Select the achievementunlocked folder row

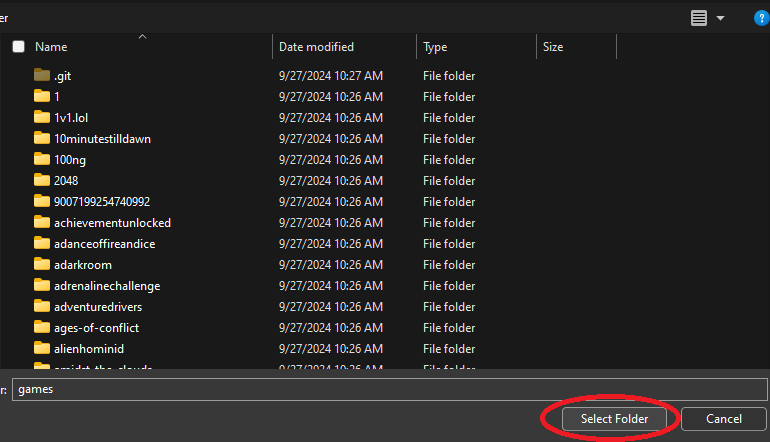112,222
